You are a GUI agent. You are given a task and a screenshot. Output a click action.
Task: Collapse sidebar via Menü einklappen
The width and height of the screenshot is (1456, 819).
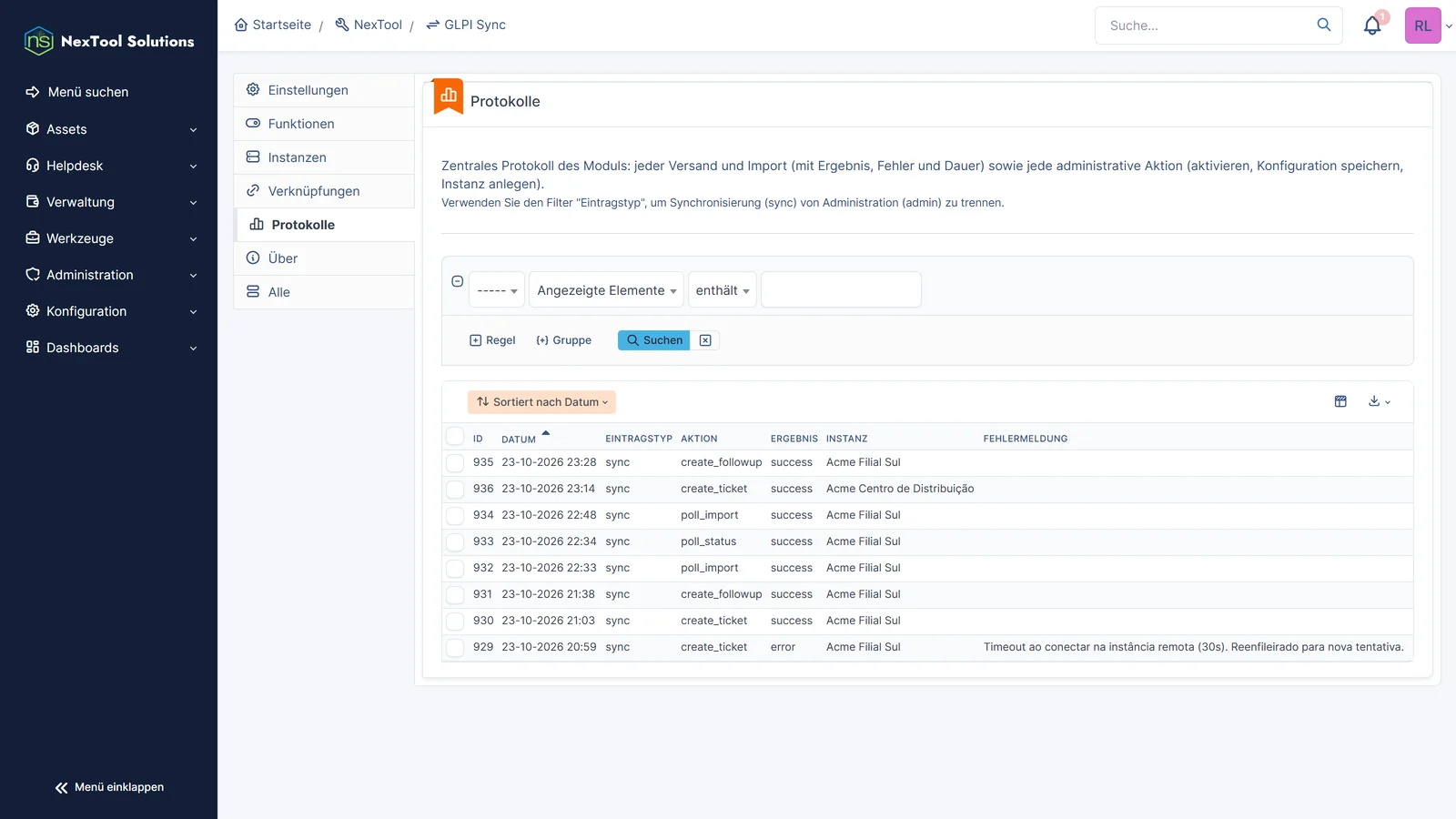coord(109,787)
